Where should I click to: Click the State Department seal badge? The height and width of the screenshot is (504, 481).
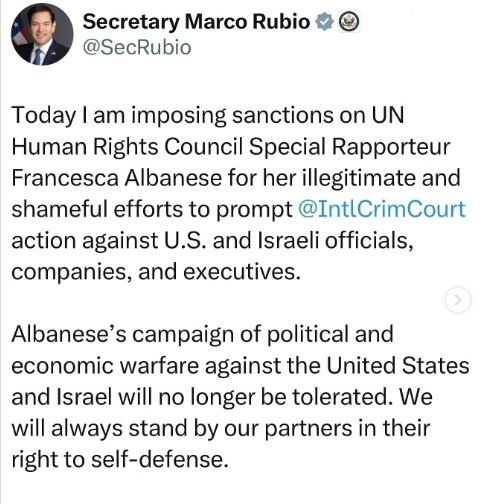349,22
